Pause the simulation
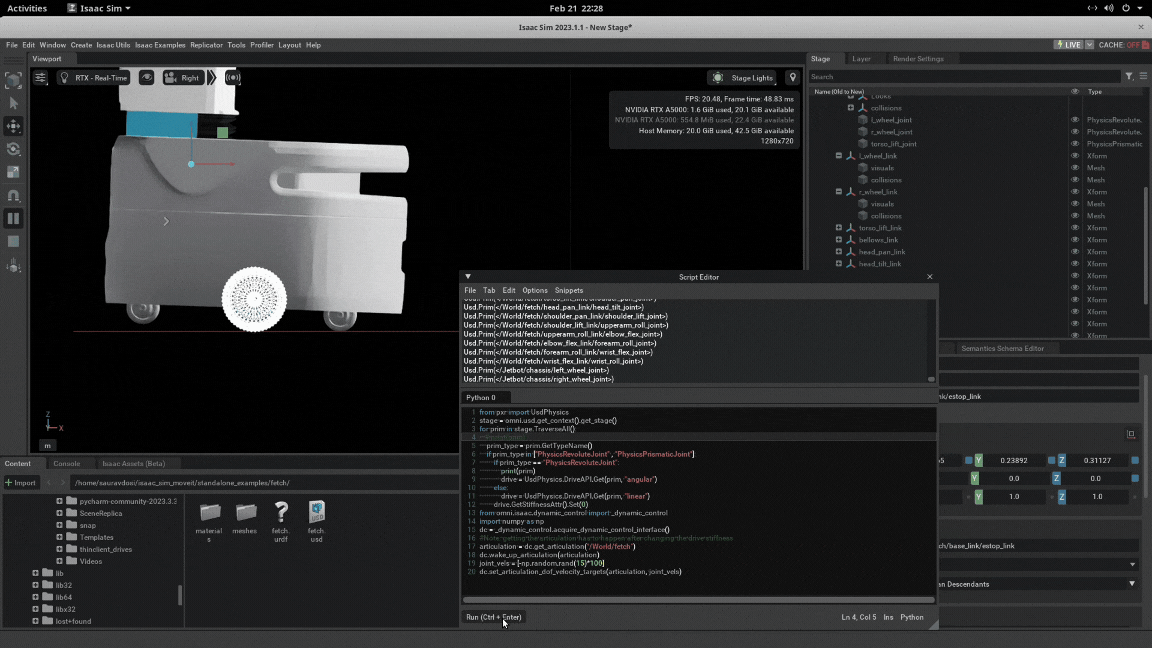1152x648 pixels. coord(13,218)
